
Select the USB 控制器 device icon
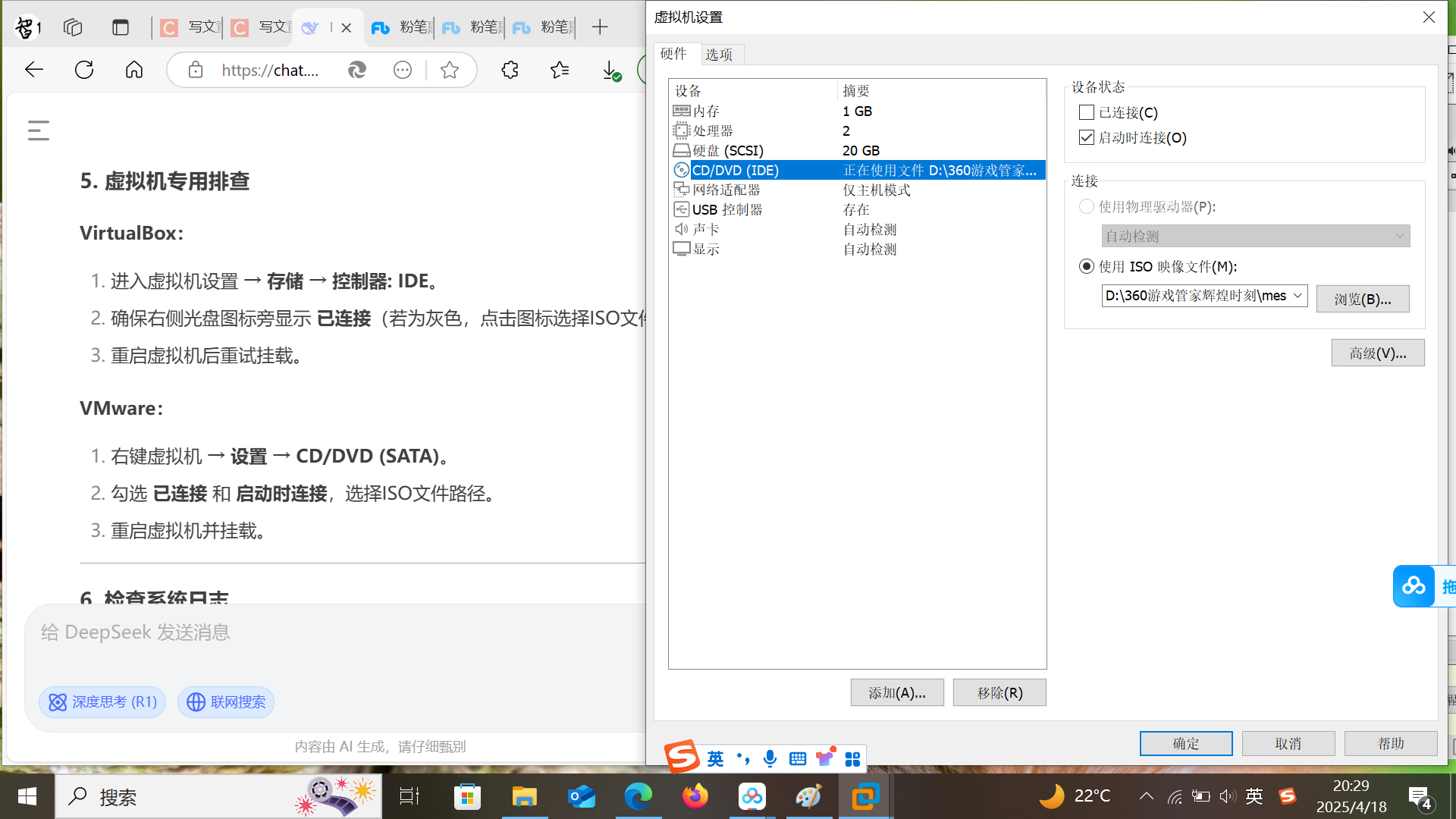point(681,209)
